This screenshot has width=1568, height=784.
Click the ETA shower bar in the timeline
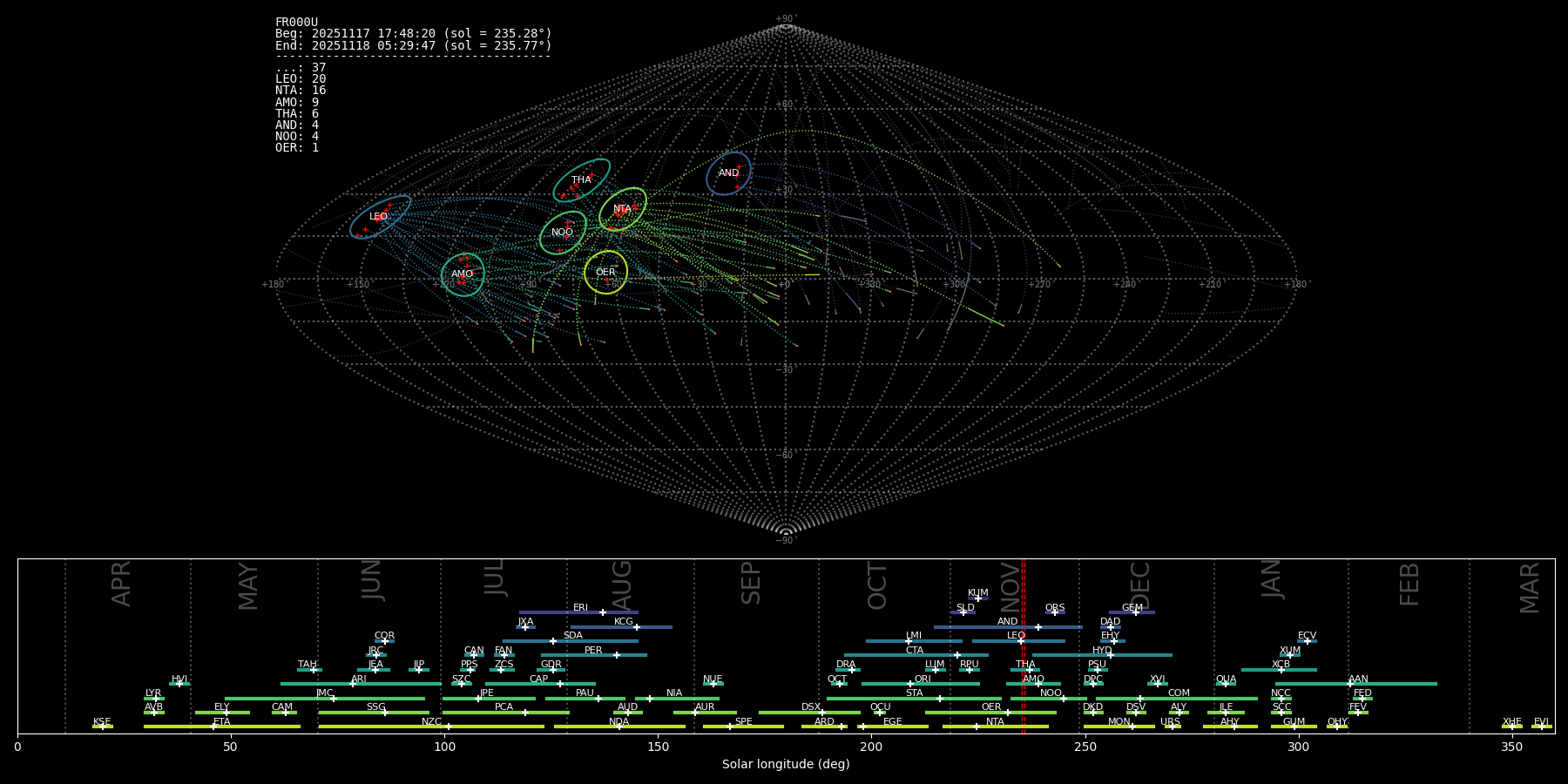pyautogui.click(x=221, y=727)
